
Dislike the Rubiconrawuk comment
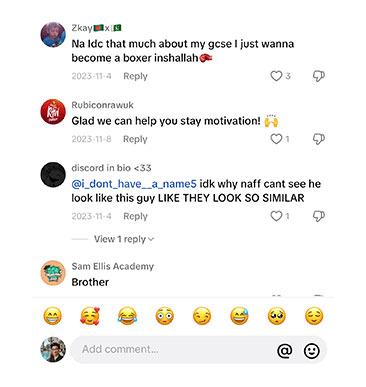[318, 139]
